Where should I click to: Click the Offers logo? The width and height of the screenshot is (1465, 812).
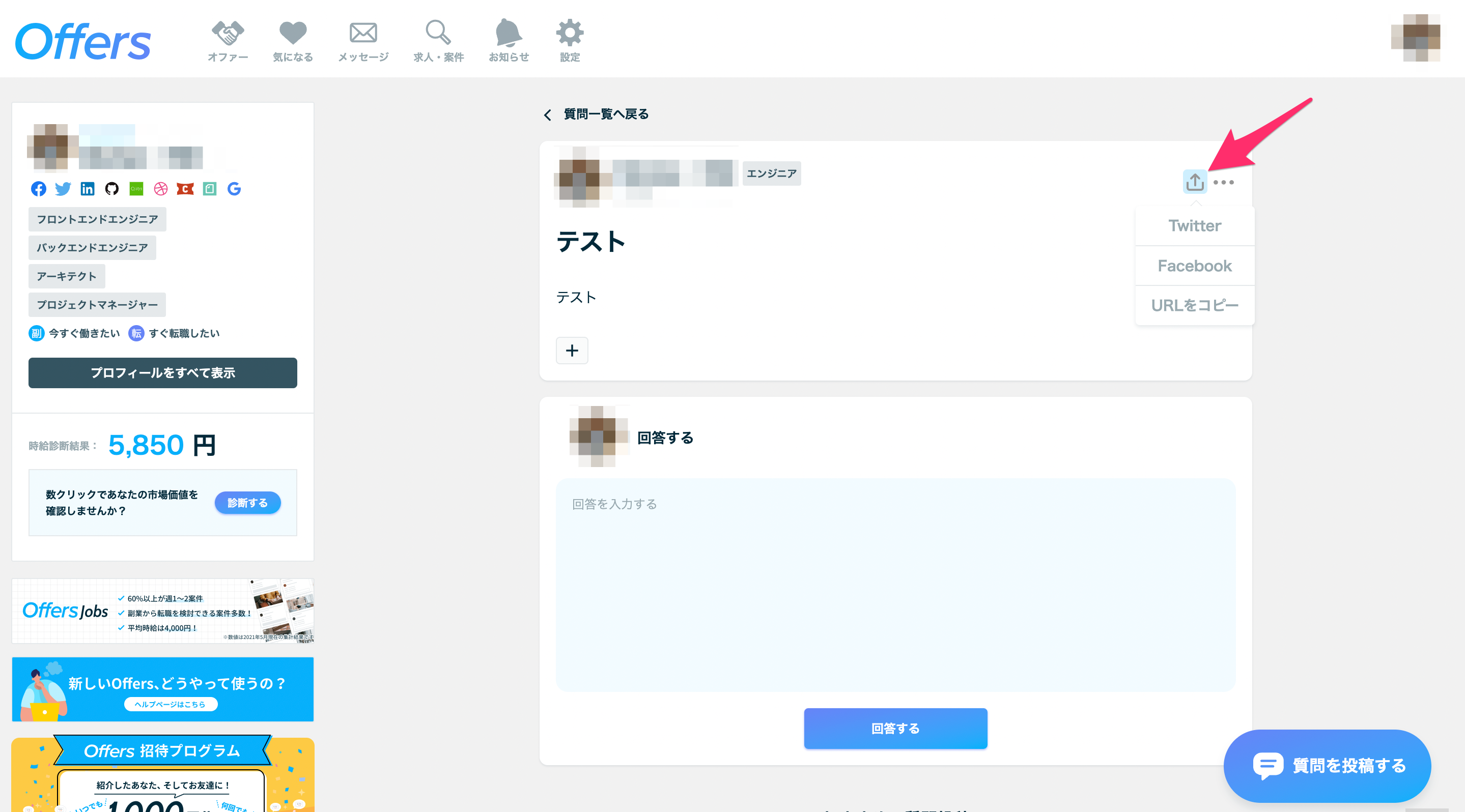[83, 41]
